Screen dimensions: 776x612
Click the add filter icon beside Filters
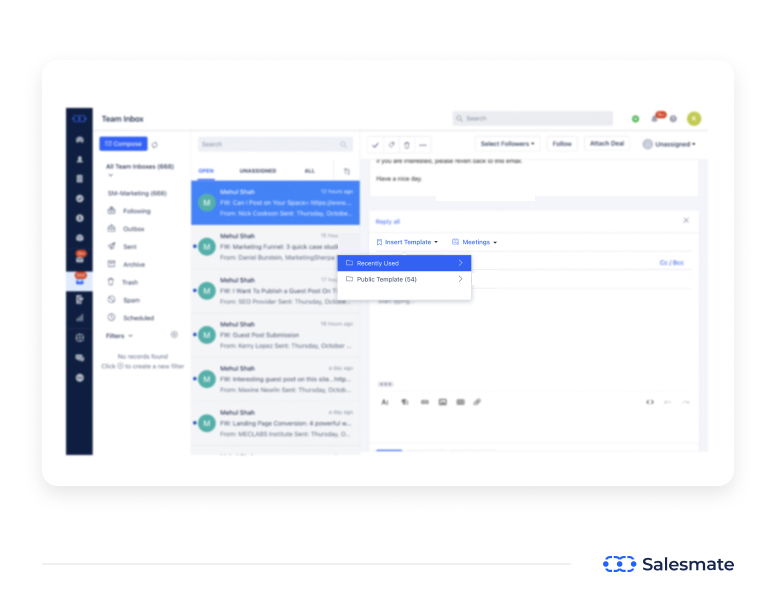(x=174, y=335)
